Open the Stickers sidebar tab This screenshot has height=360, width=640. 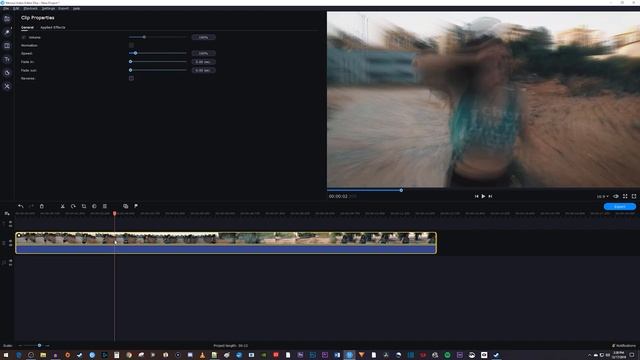[x=7, y=73]
